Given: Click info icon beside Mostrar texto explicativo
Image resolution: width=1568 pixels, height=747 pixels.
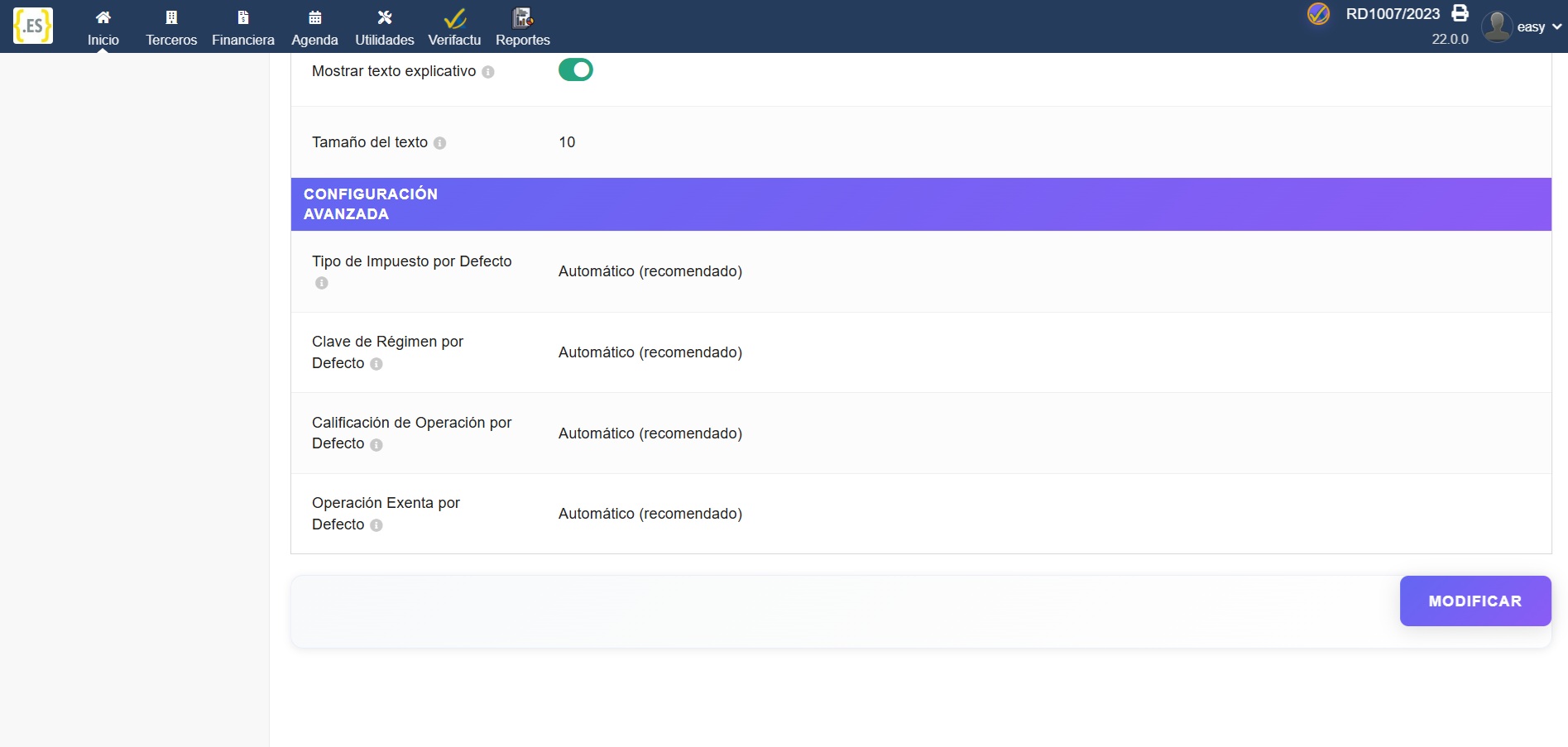Looking at the screenshot, I should 488,72.
